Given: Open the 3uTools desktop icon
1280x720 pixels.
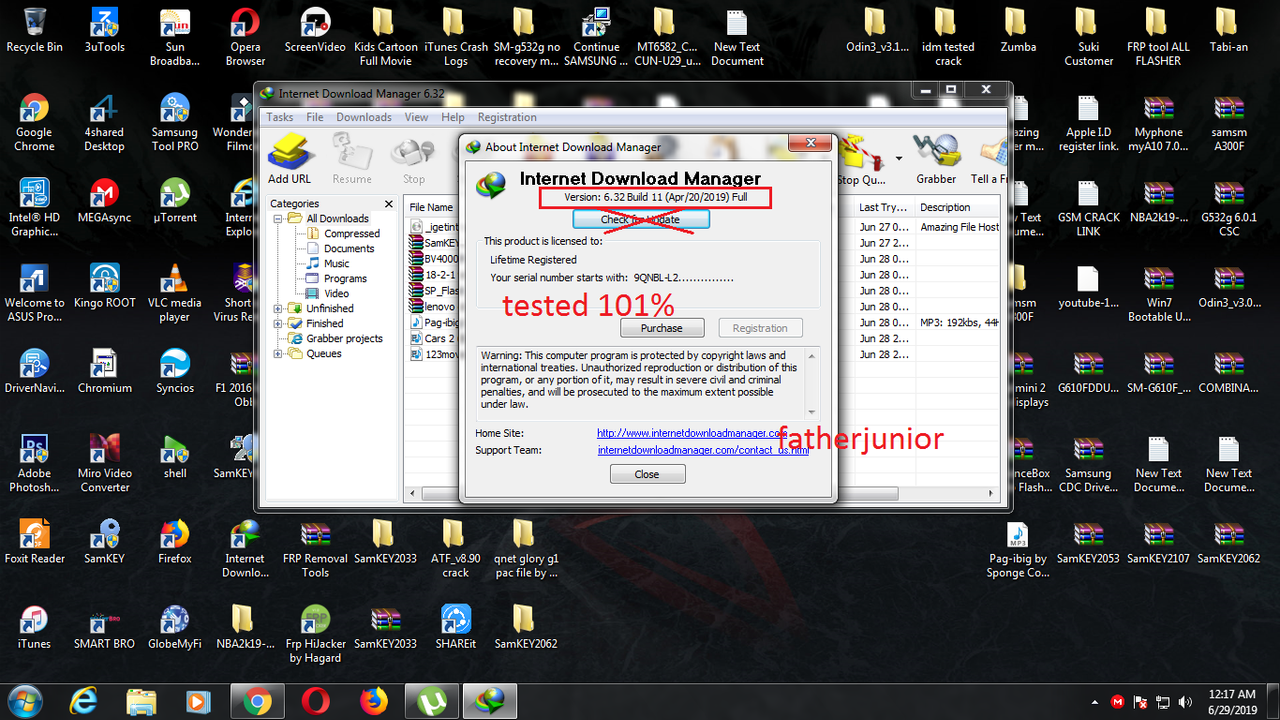Looking at the screenshot, I should click(104, 31).
